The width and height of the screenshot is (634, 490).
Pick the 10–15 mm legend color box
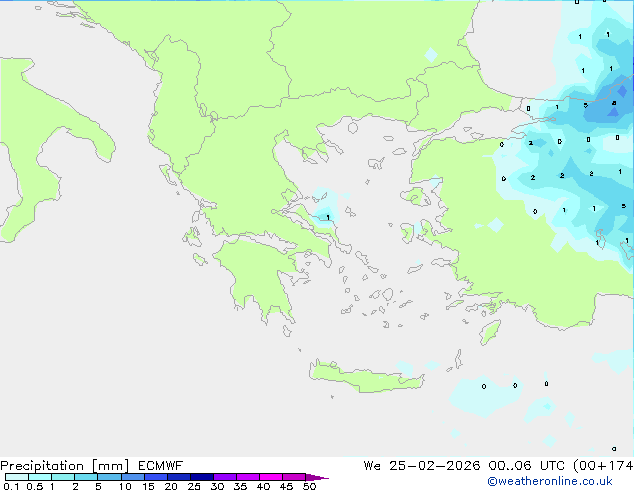pos(133,477)
